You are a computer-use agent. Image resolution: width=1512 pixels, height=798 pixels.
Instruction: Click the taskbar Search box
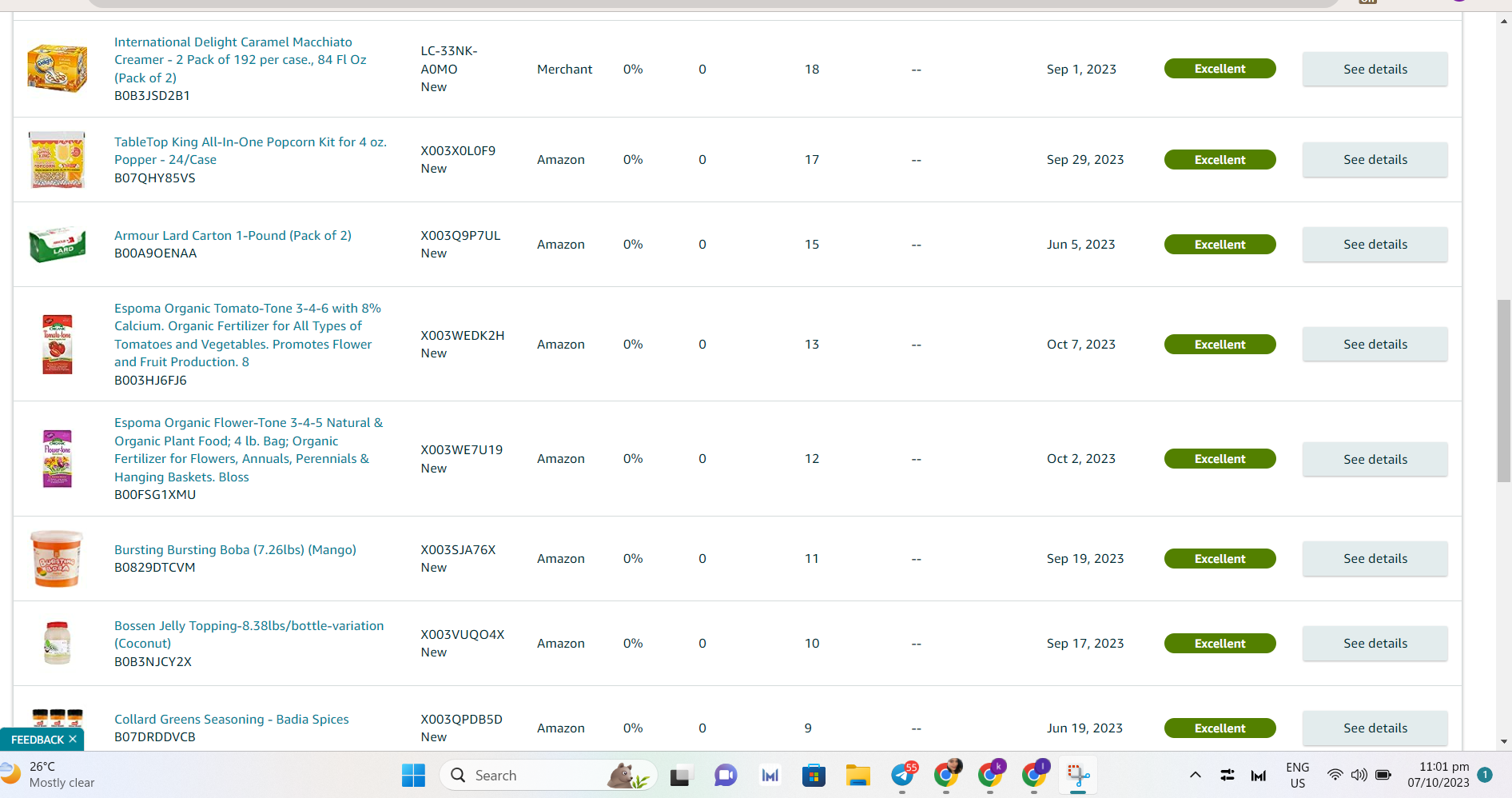tap(548, 775)
